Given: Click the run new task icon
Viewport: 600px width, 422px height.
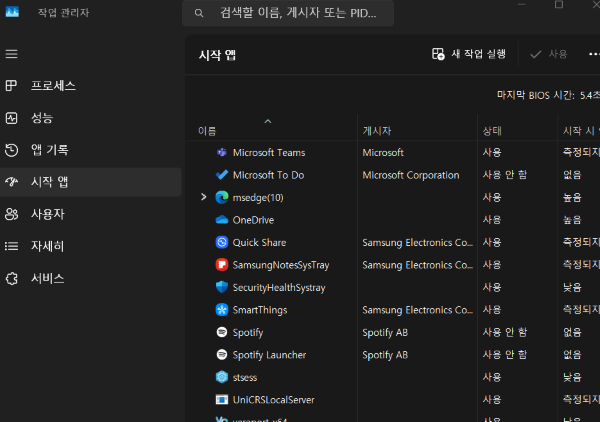Looking at the screenshot, I should tap(438, 54).
